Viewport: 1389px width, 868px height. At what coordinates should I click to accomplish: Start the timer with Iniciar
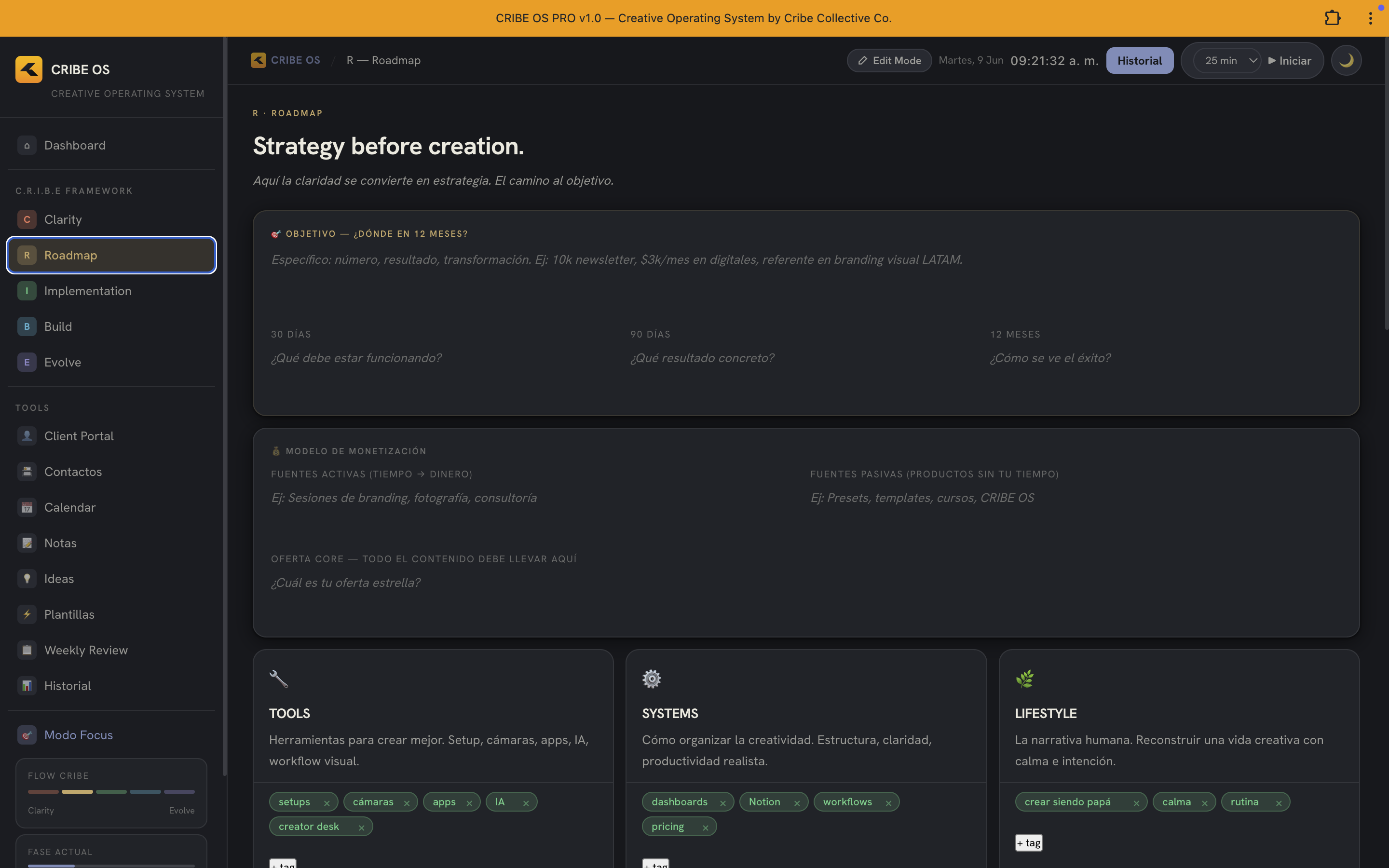coord(1290,60)
